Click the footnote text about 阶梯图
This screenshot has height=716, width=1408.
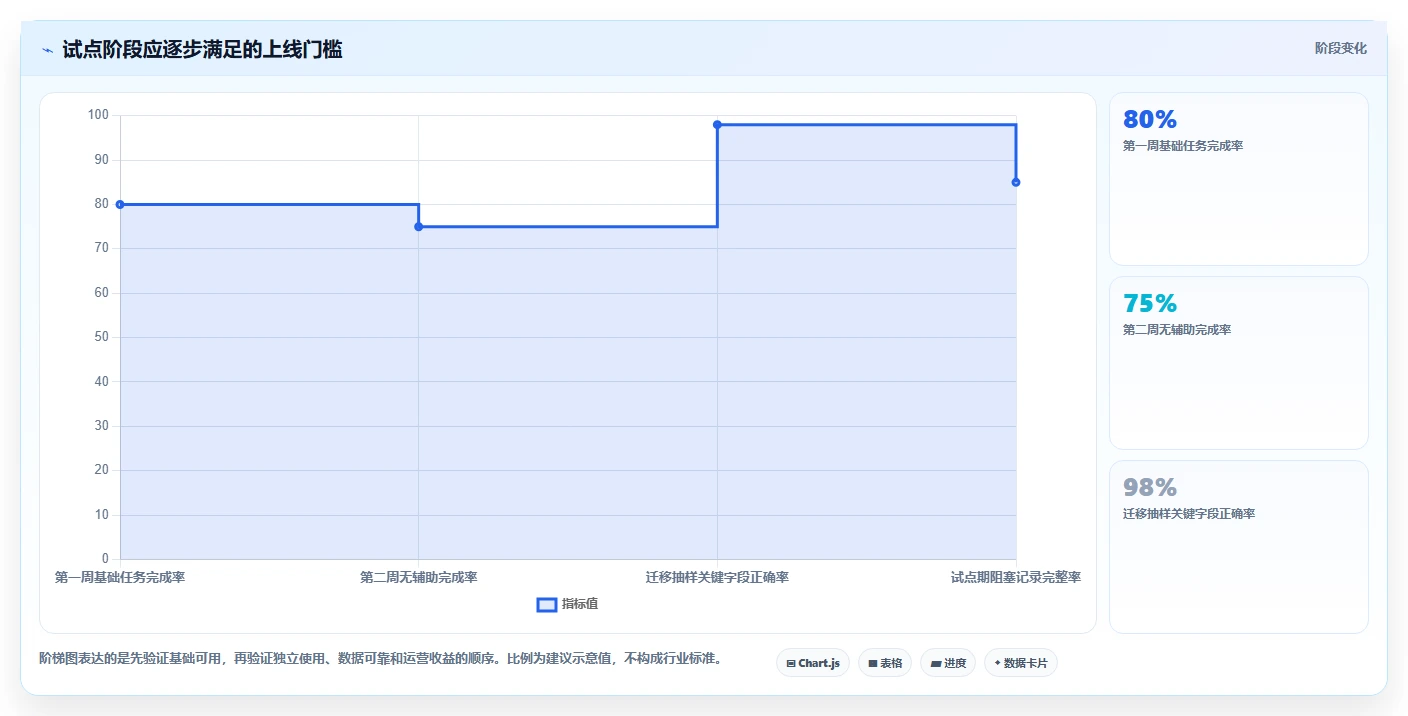[x=380, y=658]
